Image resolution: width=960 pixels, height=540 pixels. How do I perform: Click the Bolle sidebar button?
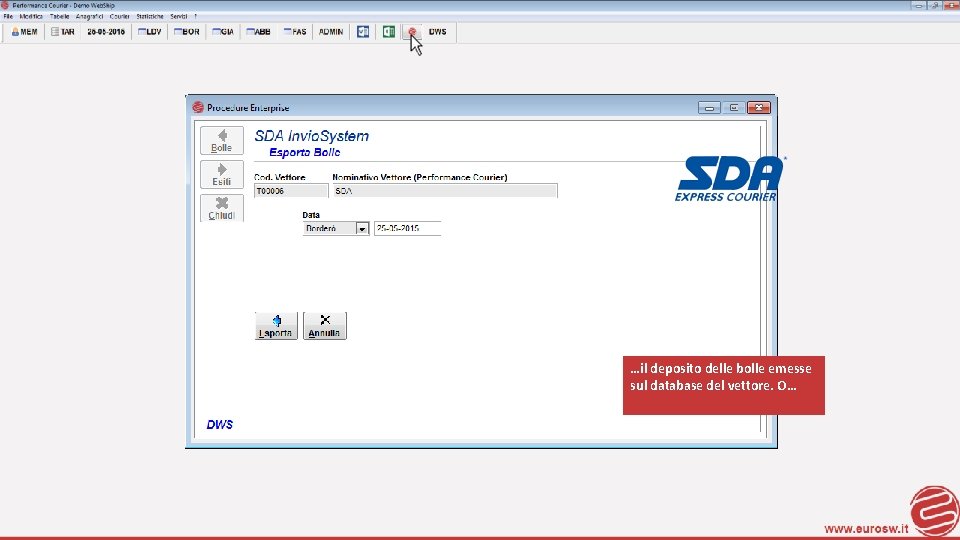pyautogui.click(x=222, y=141)
